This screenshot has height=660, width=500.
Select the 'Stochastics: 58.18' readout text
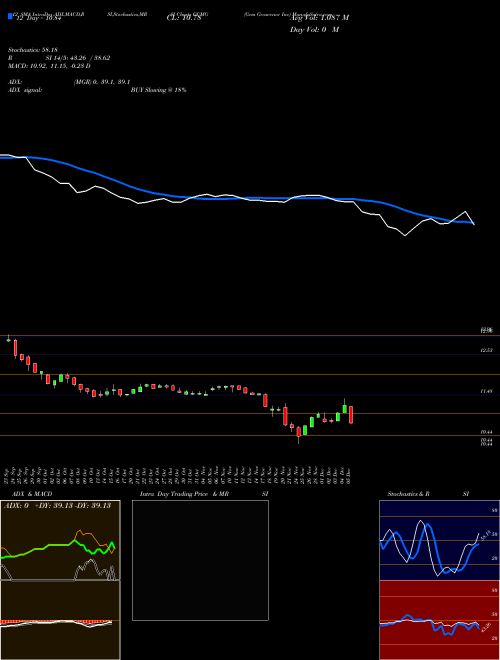click(32, 50)
